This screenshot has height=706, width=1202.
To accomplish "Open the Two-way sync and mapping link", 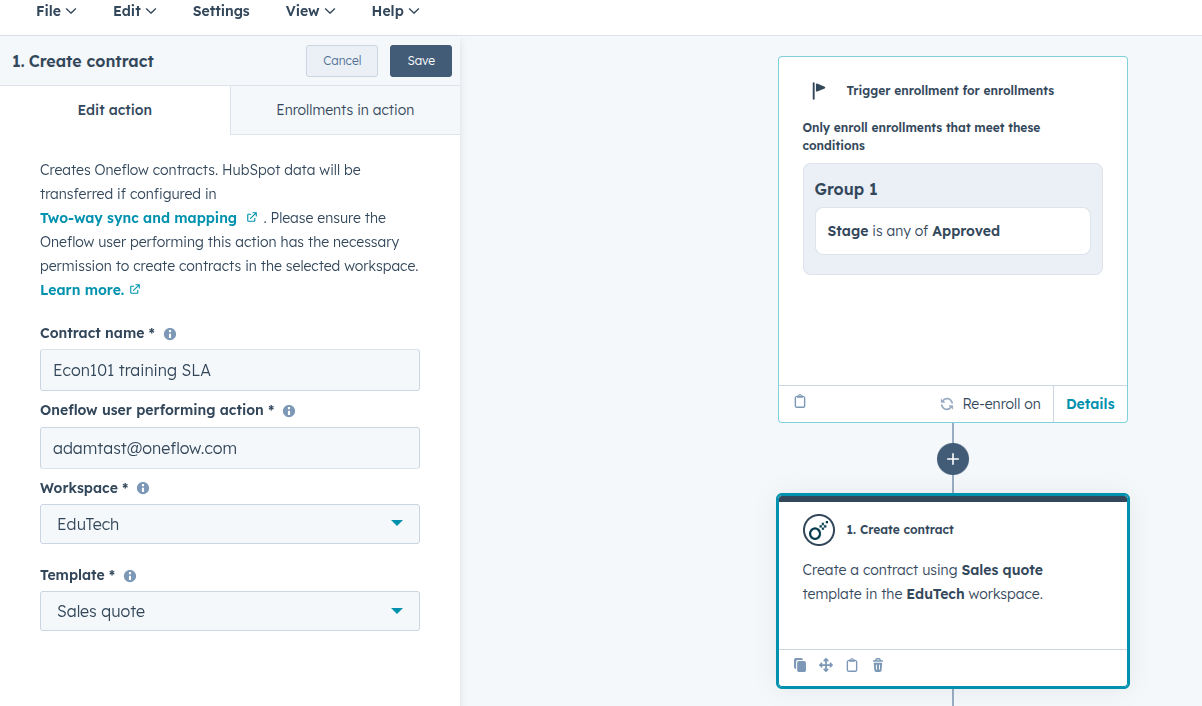I will [139, 218].
